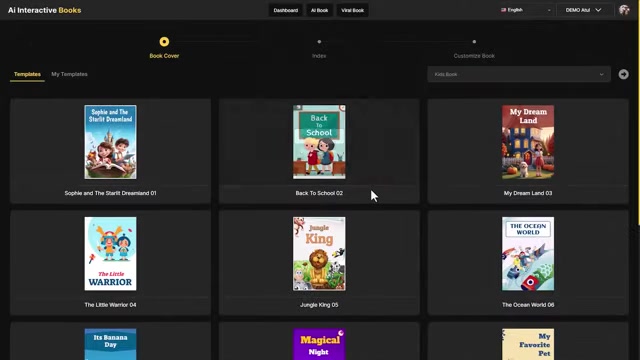The width and height of the screenshot is (640, 360).
Task: Expand the DEMO Atul account menu
Action: (583, 10)
